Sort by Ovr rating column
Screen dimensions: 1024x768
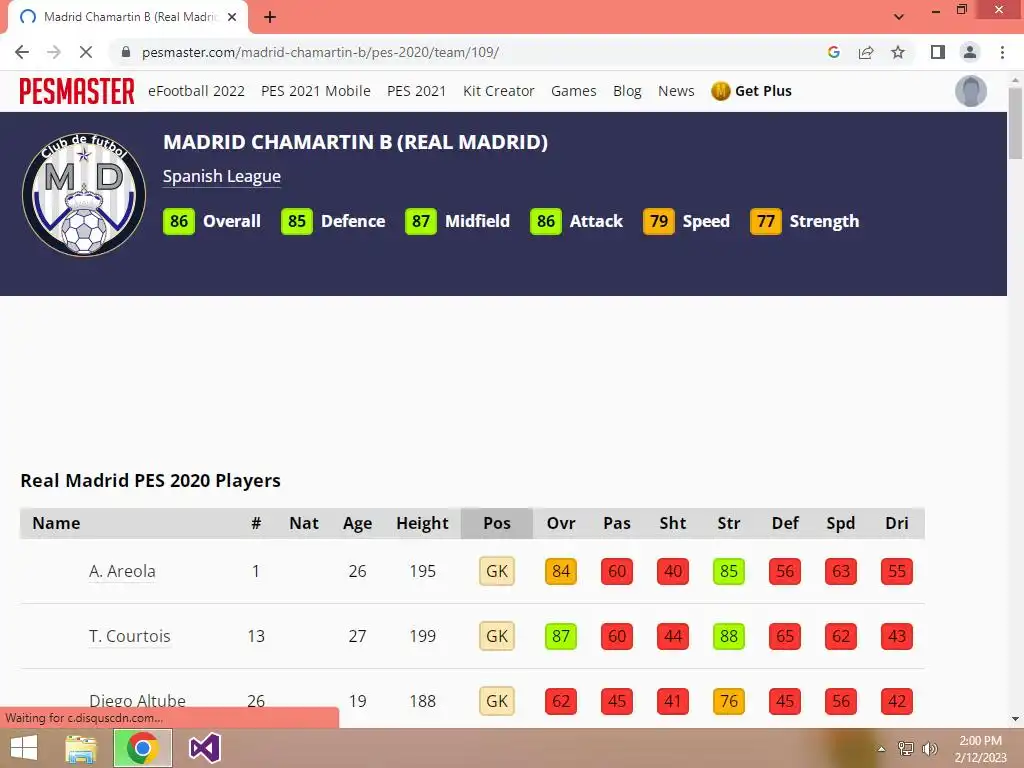coord(561,523)
